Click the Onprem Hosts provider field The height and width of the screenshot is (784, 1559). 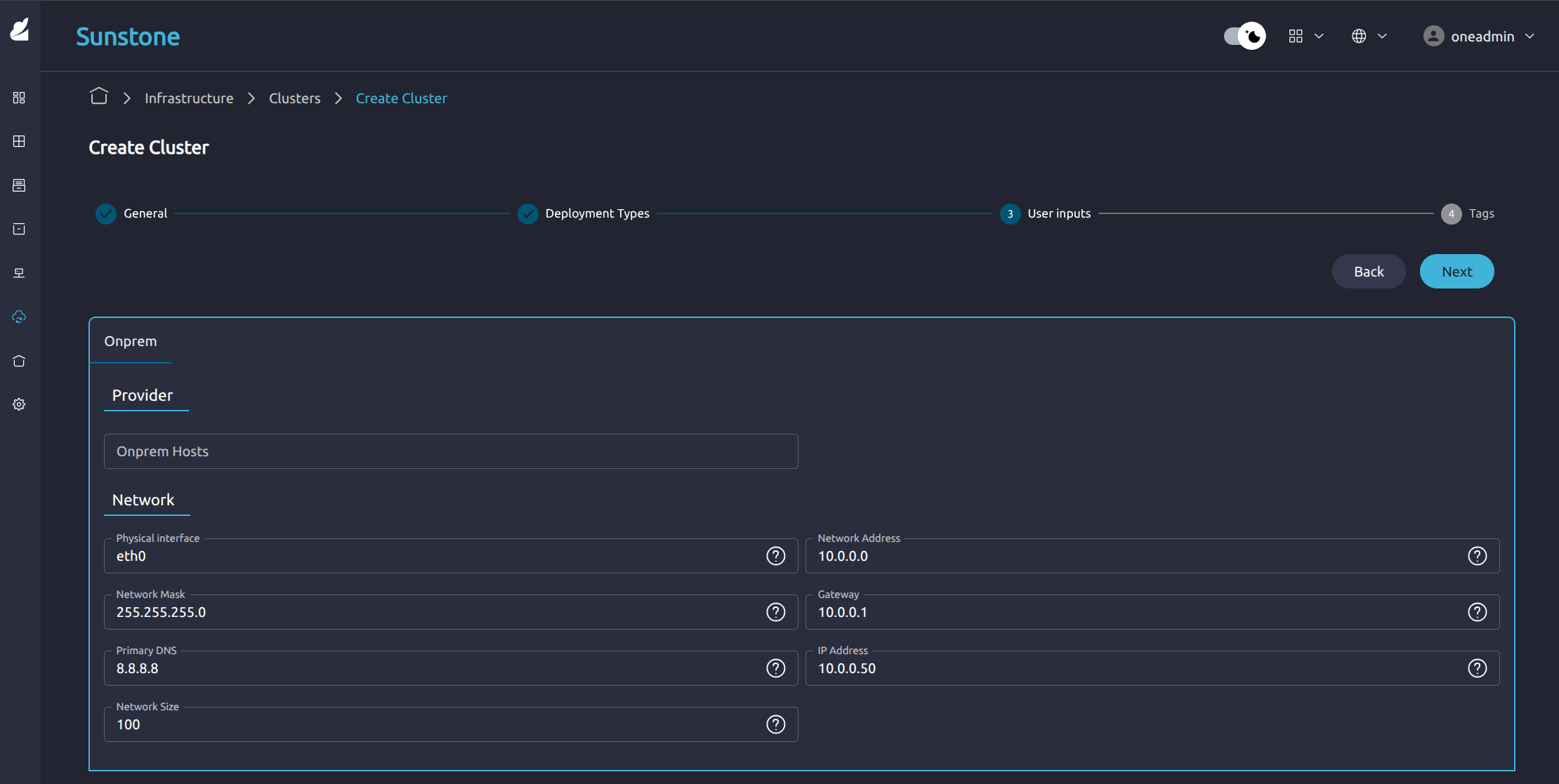pyautogui.click(x=450, y=451)
